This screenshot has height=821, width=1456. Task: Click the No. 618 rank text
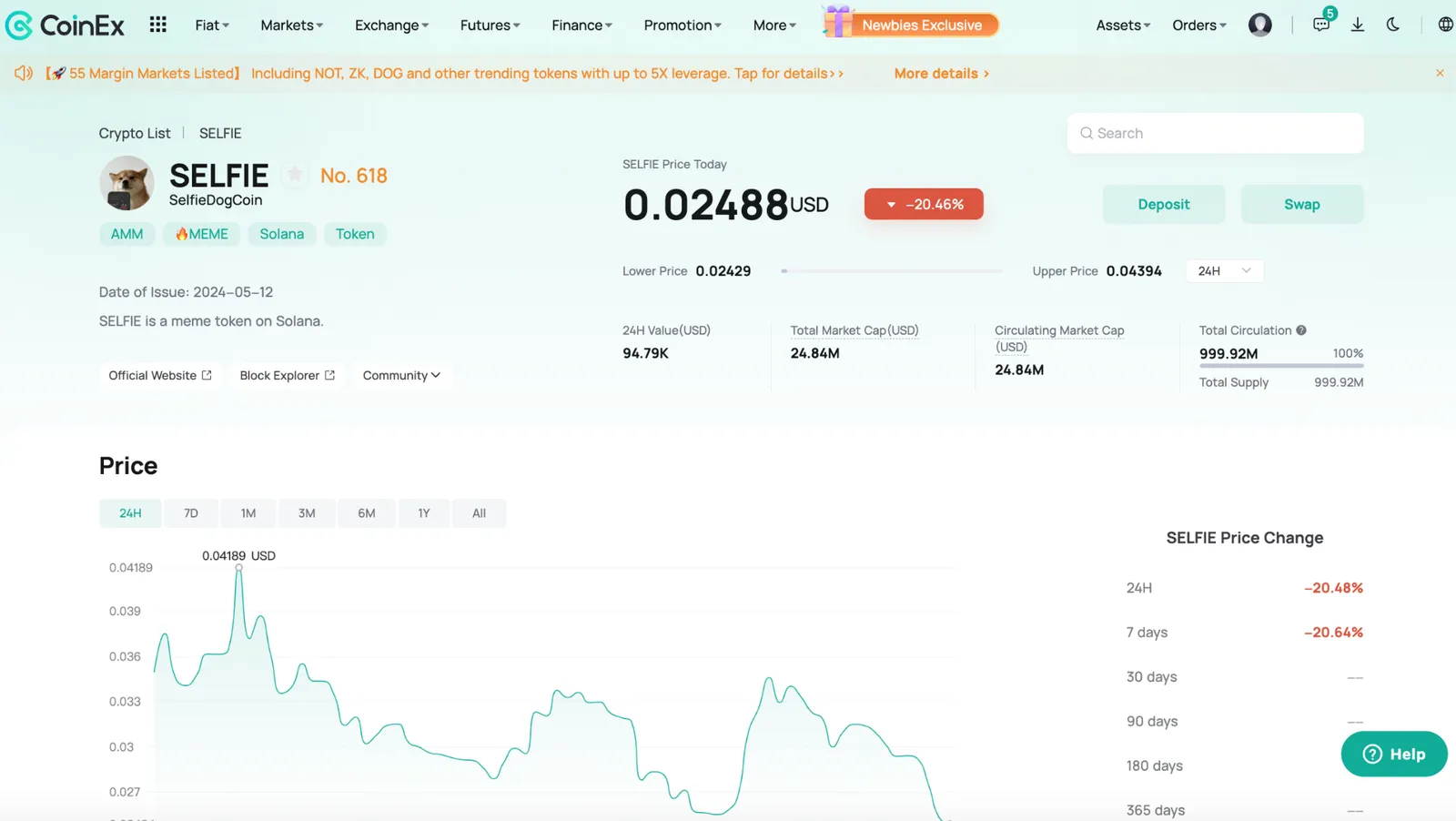point(354,176)
